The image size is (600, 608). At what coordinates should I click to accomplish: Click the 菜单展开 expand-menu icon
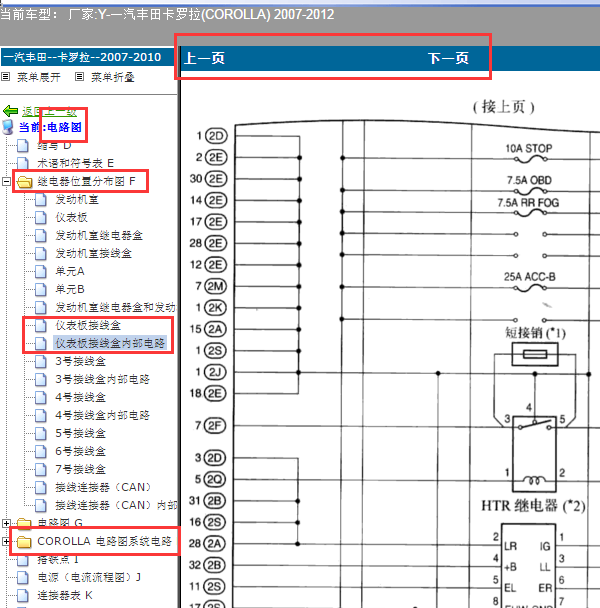(5, 77)
